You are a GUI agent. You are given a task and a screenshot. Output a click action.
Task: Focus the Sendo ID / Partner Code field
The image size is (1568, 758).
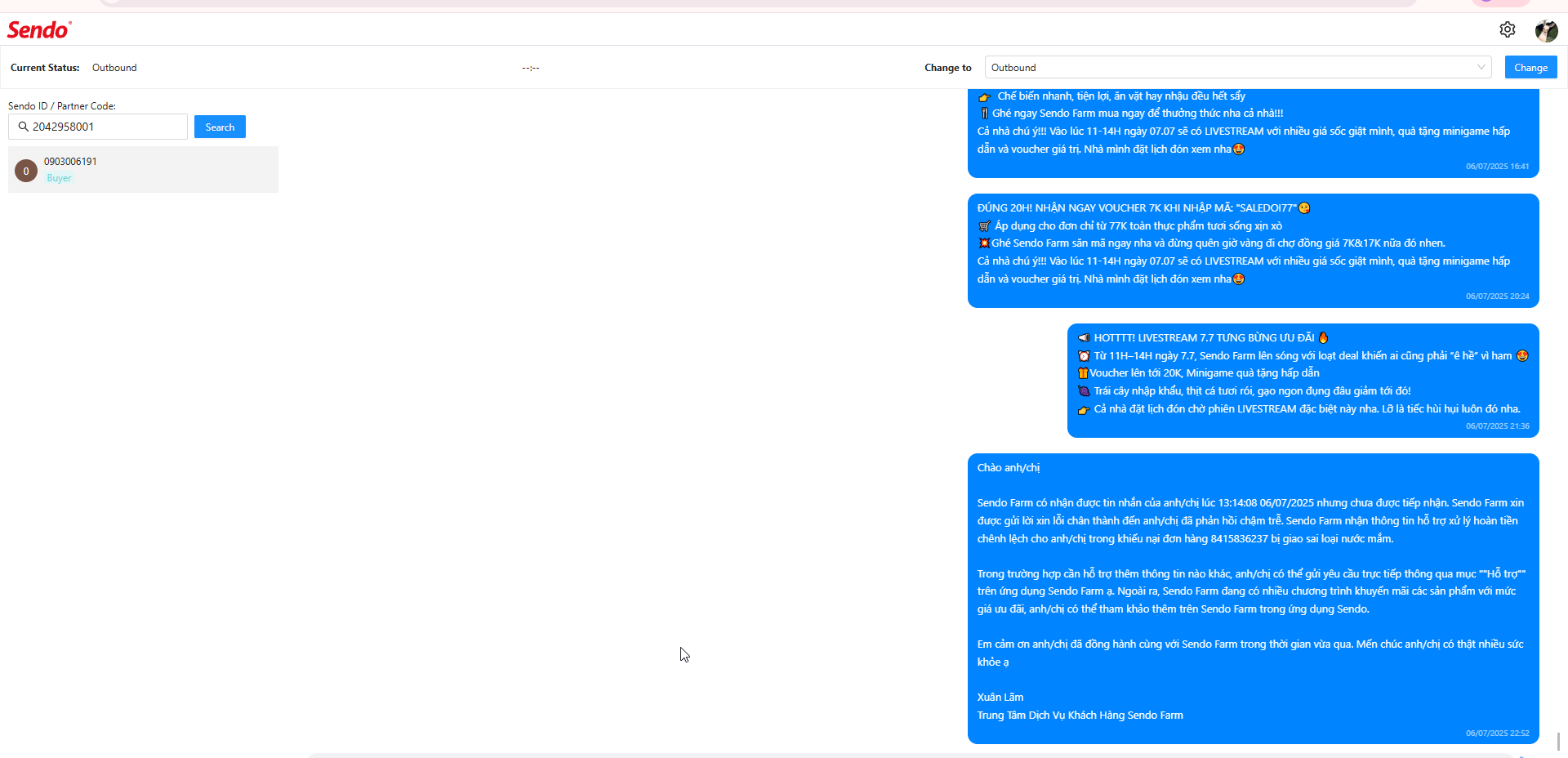pyautogui.click(x=98, y=127)
